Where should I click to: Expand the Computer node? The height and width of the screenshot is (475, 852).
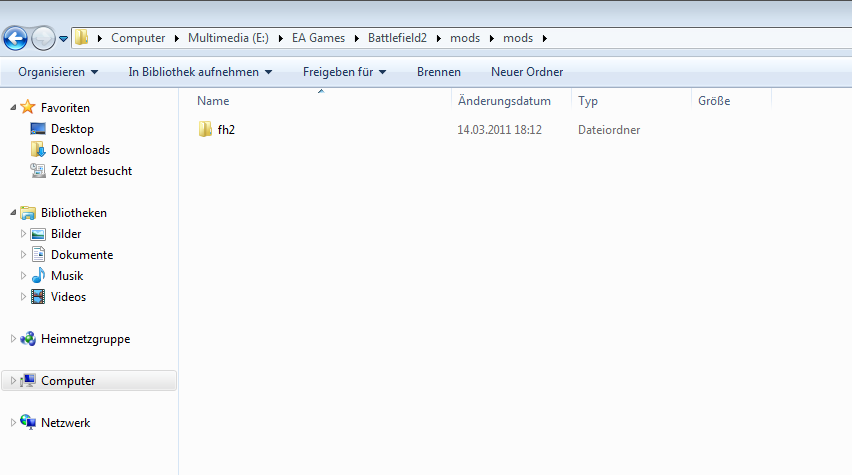[x=13, y=380]
